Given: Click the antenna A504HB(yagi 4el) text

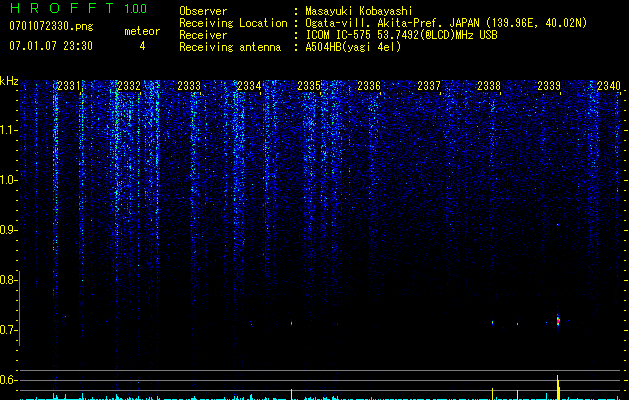Looking at the screenshot, I should (353, 47).
